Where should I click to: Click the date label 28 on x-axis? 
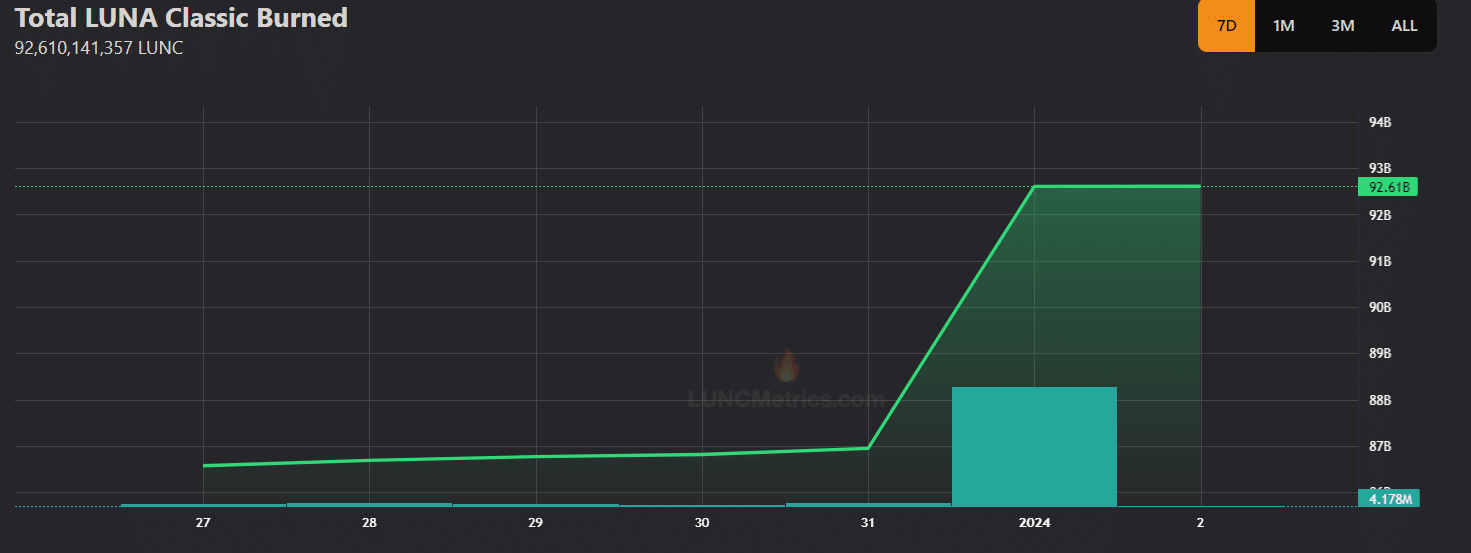(x=369, y=523)
